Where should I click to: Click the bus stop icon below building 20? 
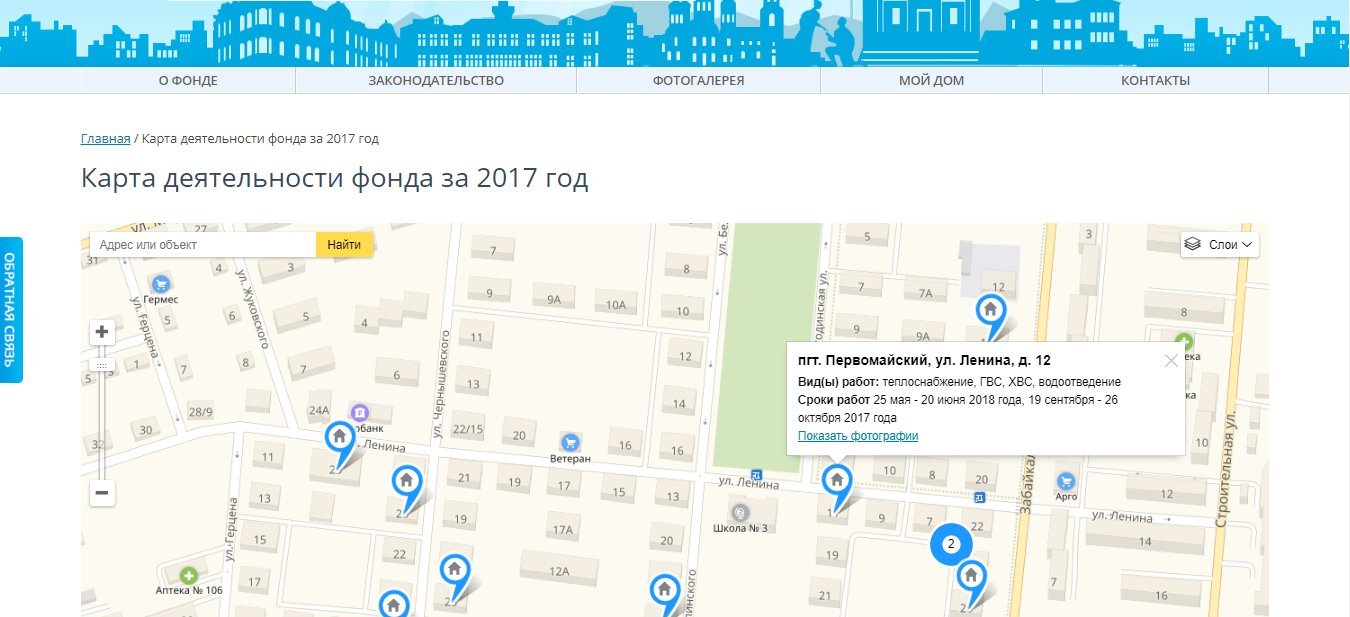(x=979, y=497)
